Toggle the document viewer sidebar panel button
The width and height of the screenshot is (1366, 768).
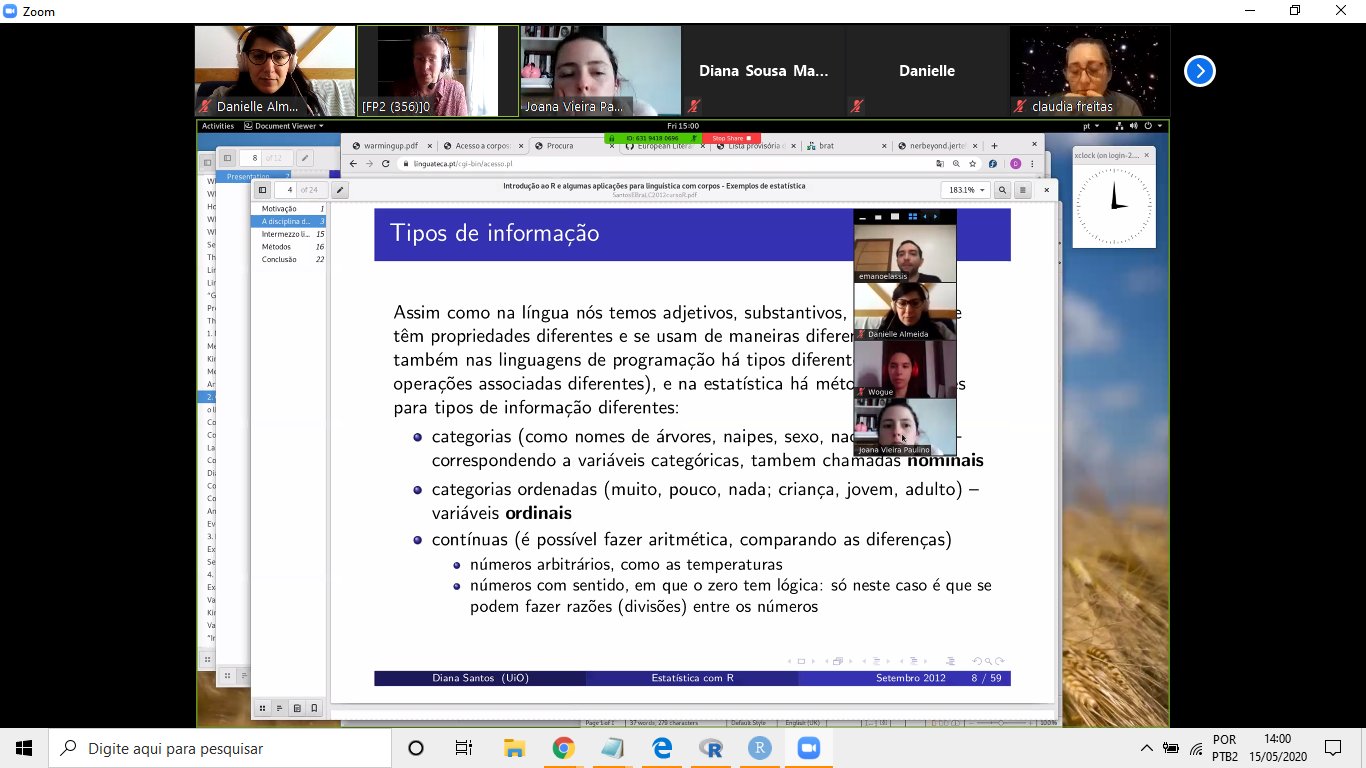(x=263, y=190)
